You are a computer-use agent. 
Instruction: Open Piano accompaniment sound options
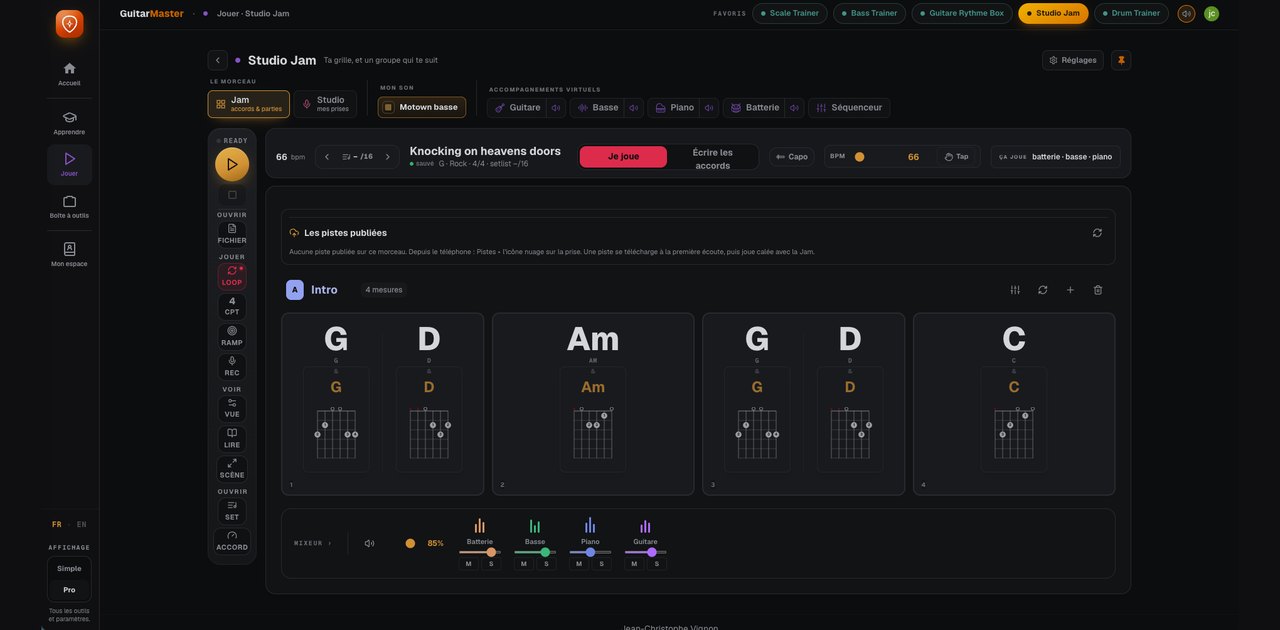pyautogui.click(x=709, y=108)
